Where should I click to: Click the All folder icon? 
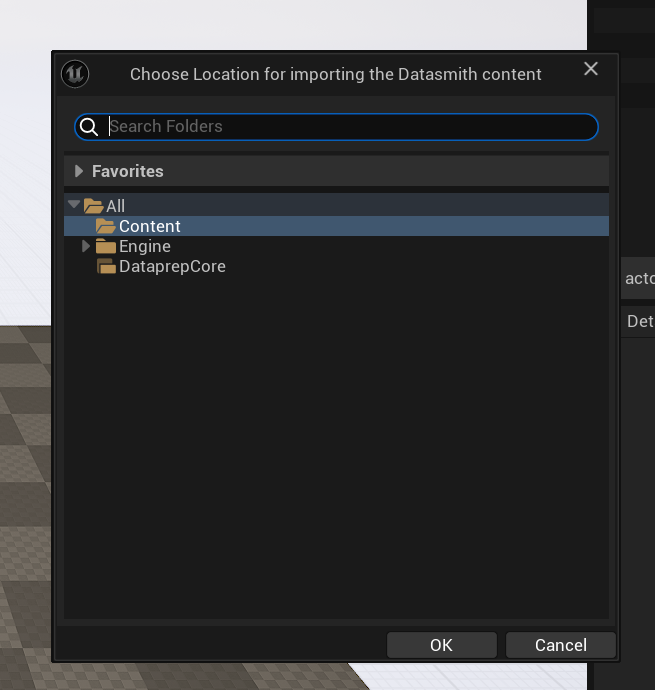pos(94,206)
